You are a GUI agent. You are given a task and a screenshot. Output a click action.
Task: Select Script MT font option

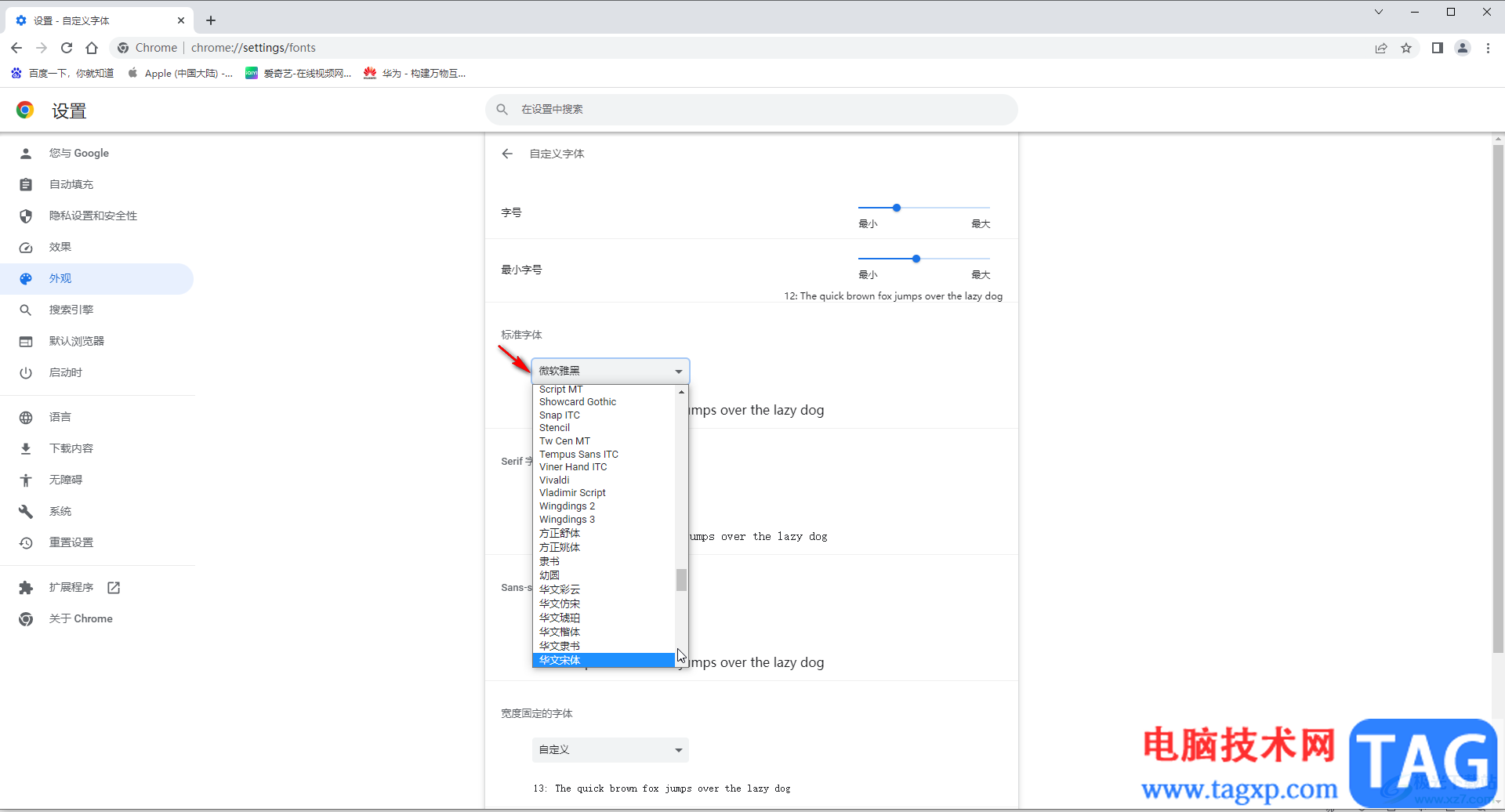point(604,390)
